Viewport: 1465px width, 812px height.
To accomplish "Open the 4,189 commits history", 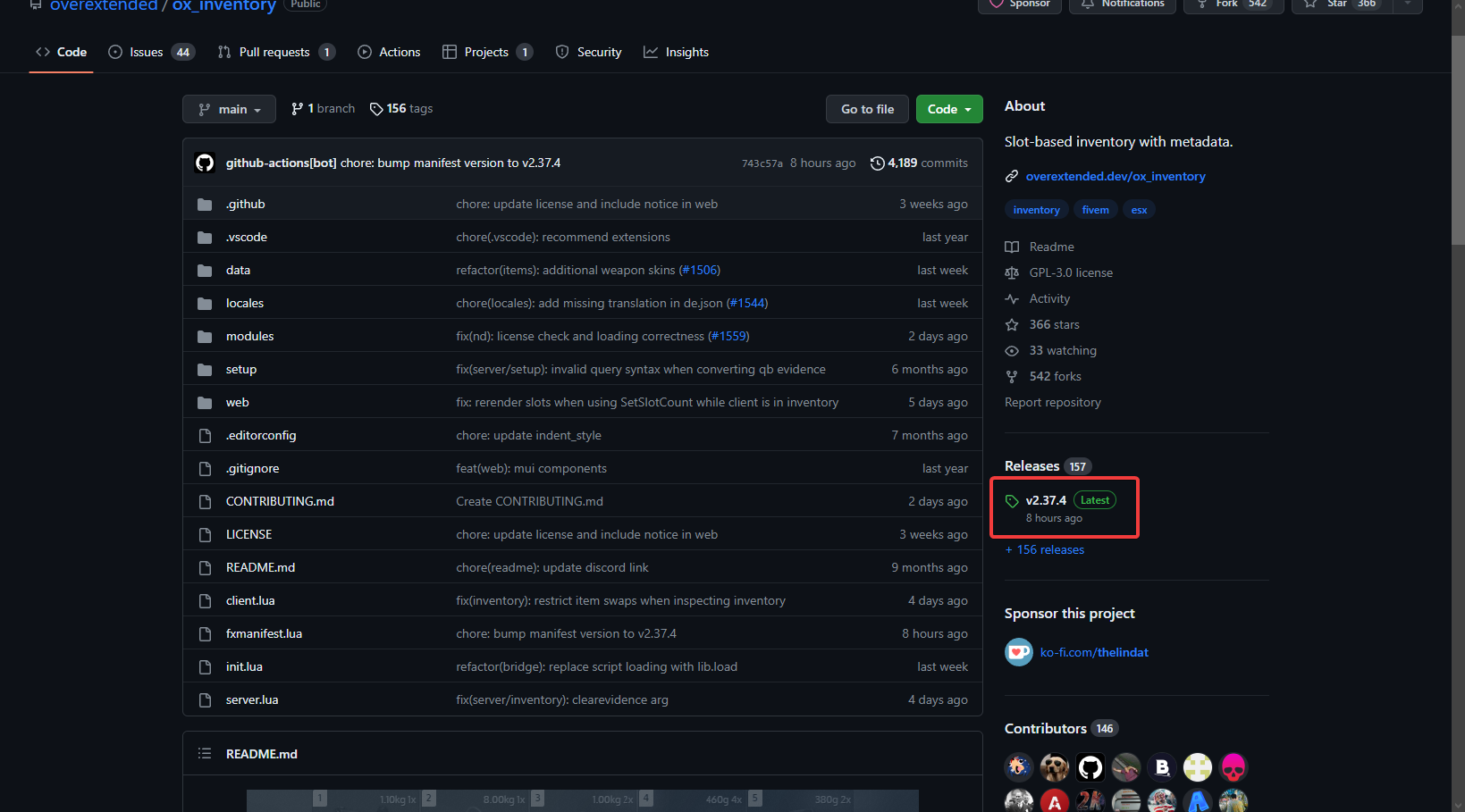I will pyautogui.click(x=919, y=163).
